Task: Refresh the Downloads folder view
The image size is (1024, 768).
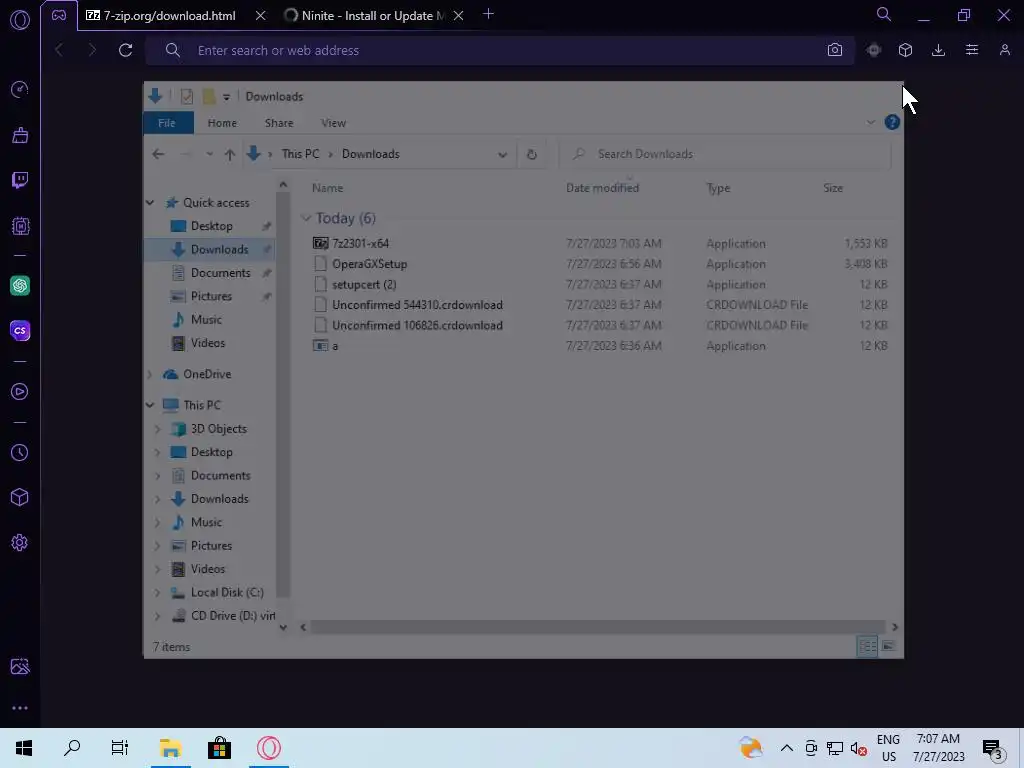Action: click(532, 154)
